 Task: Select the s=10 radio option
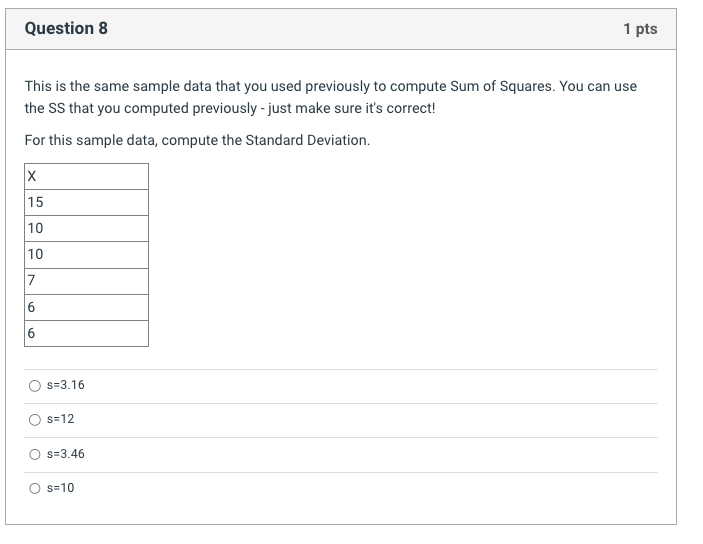point(35,488)
